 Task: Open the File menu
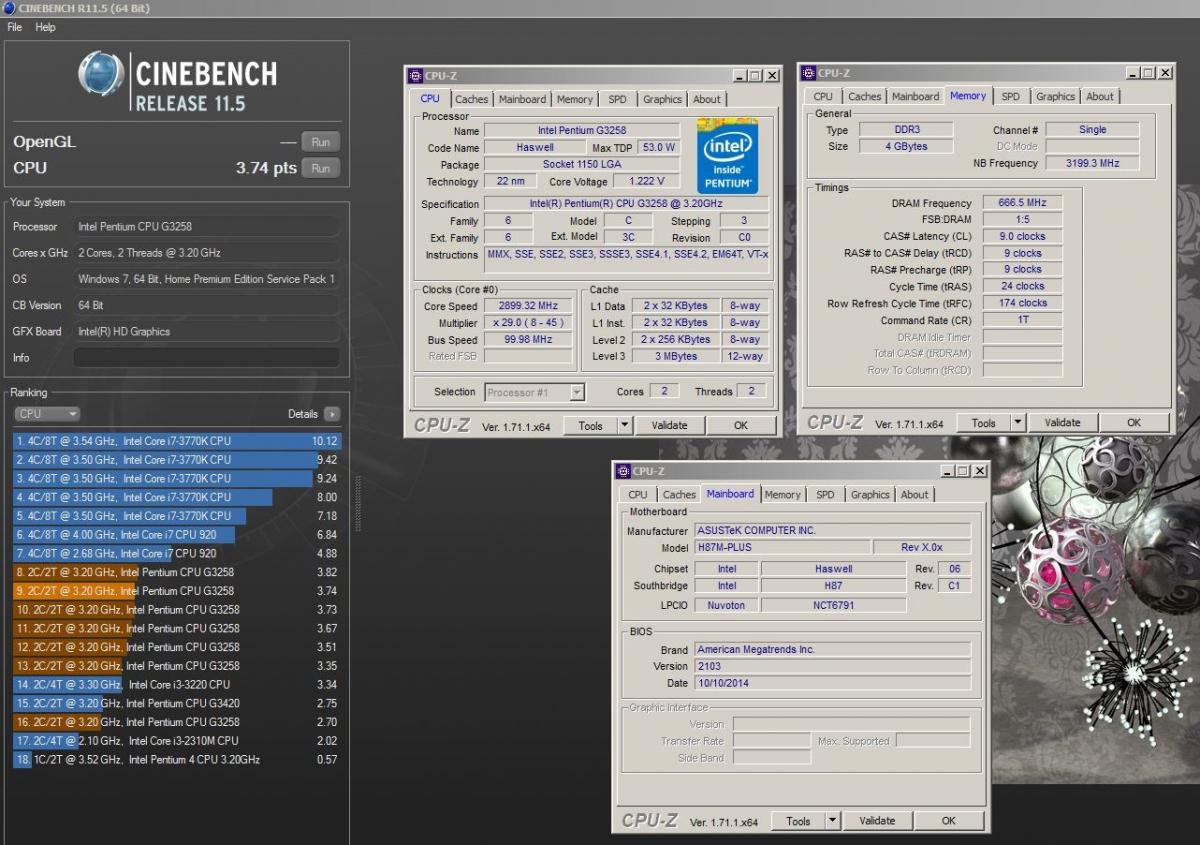click(15, 27)
